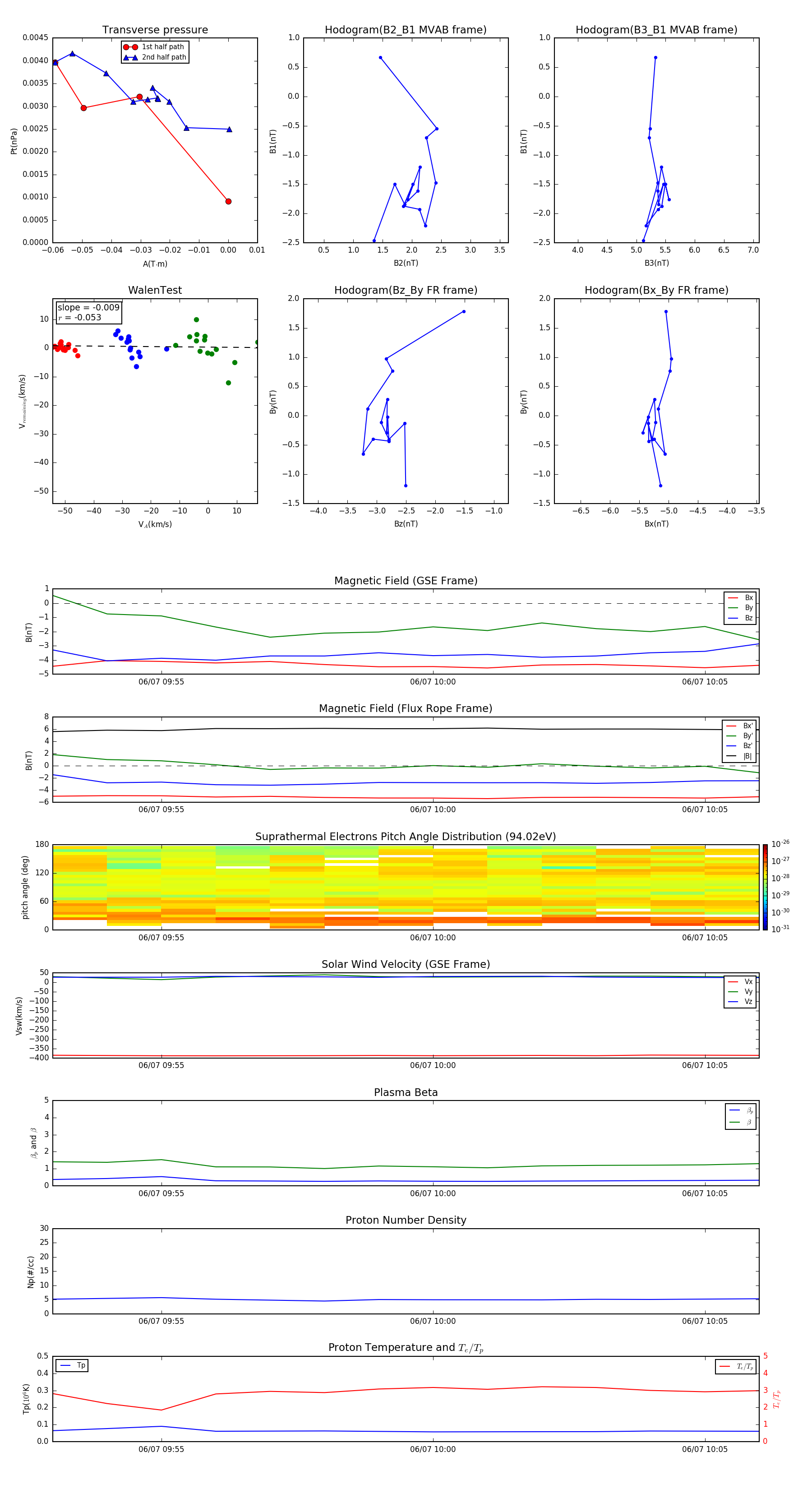Click the 'B2(nT)' x-axis label
The image size is (812, 1489).
[406, 263]
